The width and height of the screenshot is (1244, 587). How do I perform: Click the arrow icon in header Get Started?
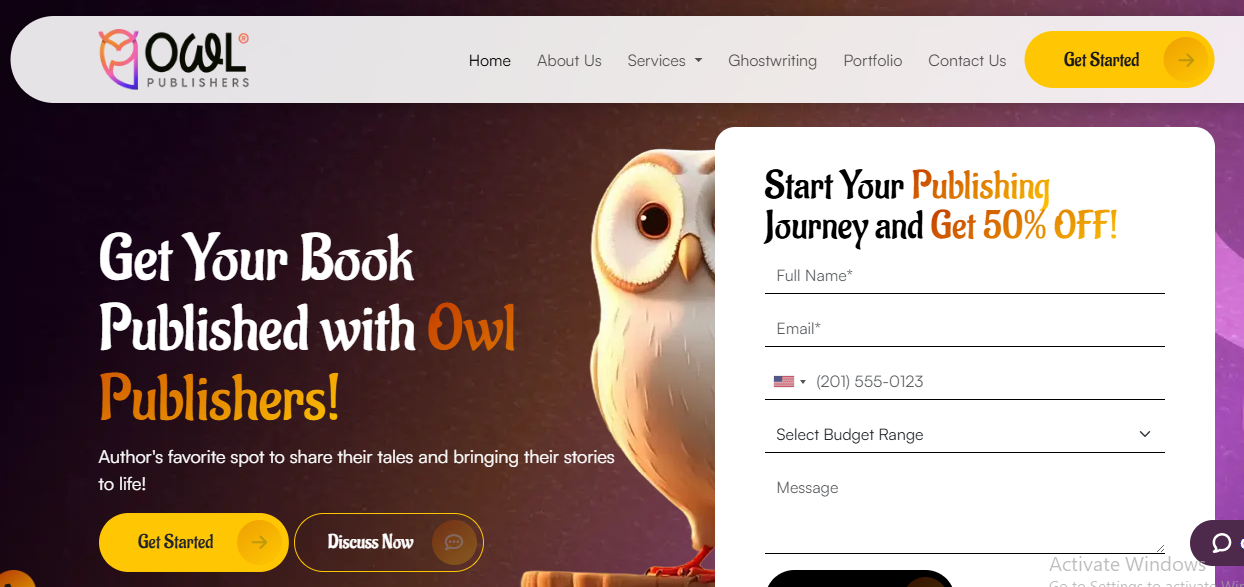click(1186, 60)
